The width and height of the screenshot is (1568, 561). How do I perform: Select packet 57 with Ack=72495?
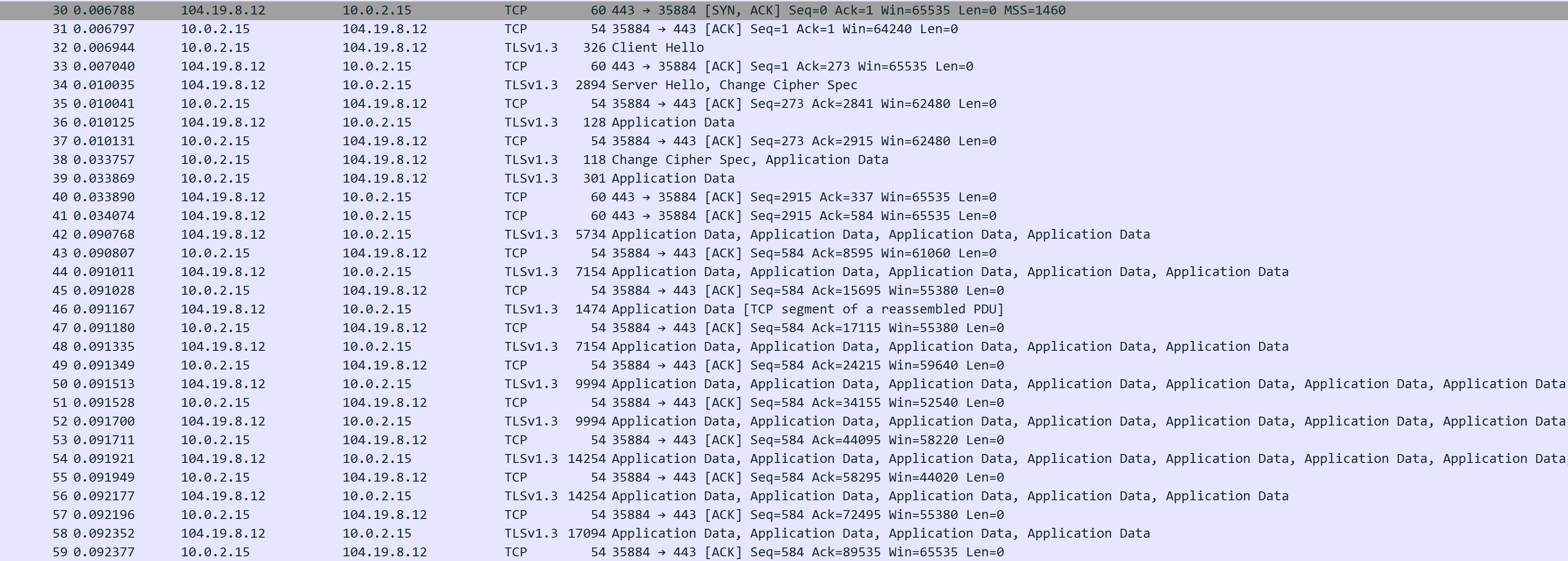tap(784, 515)
